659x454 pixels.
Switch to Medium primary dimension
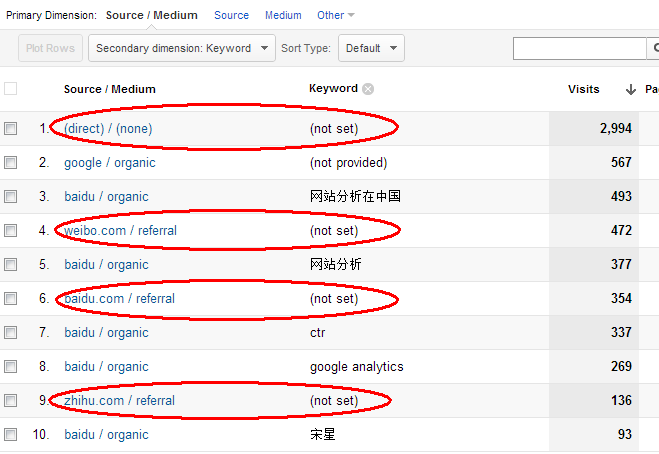coord(283,15)
